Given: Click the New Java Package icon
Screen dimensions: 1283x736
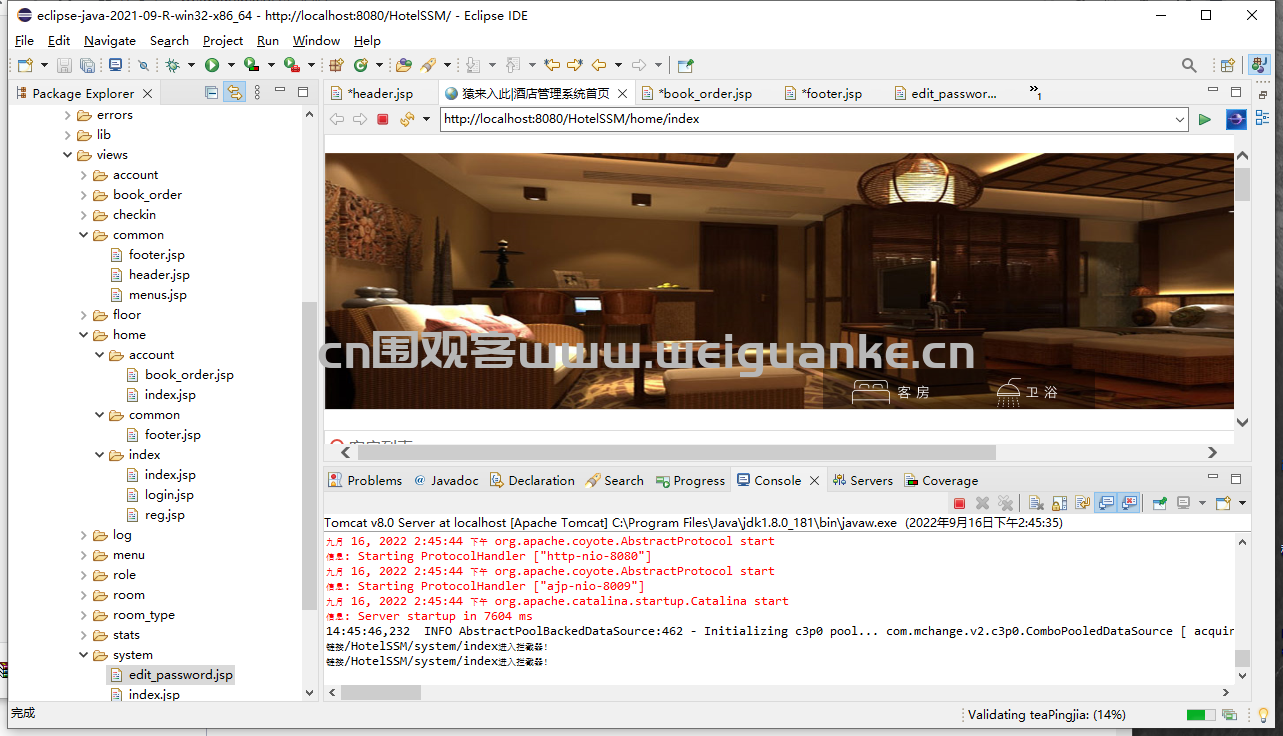Looking at the screenshot, I should 336,65.
